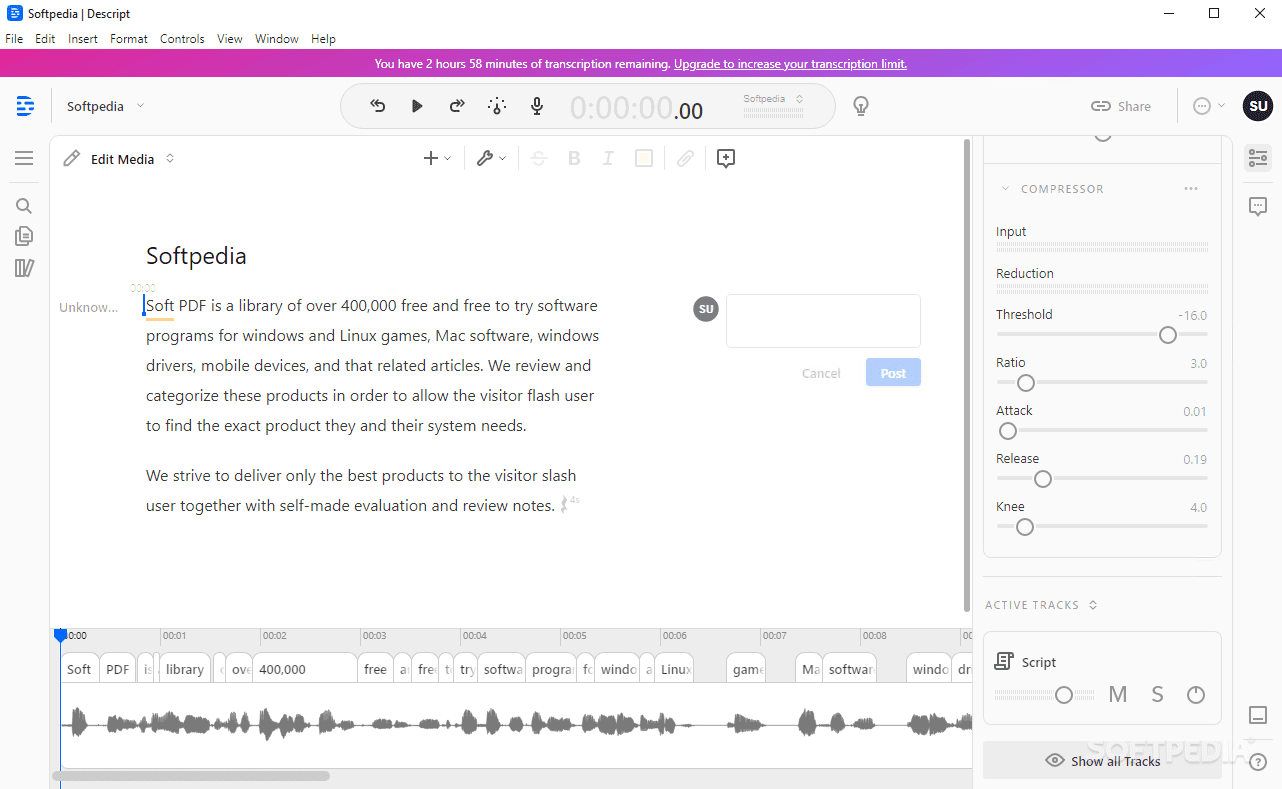1282x789 pixels.
Task: Open the Insert menu
Action: [83, 39]
